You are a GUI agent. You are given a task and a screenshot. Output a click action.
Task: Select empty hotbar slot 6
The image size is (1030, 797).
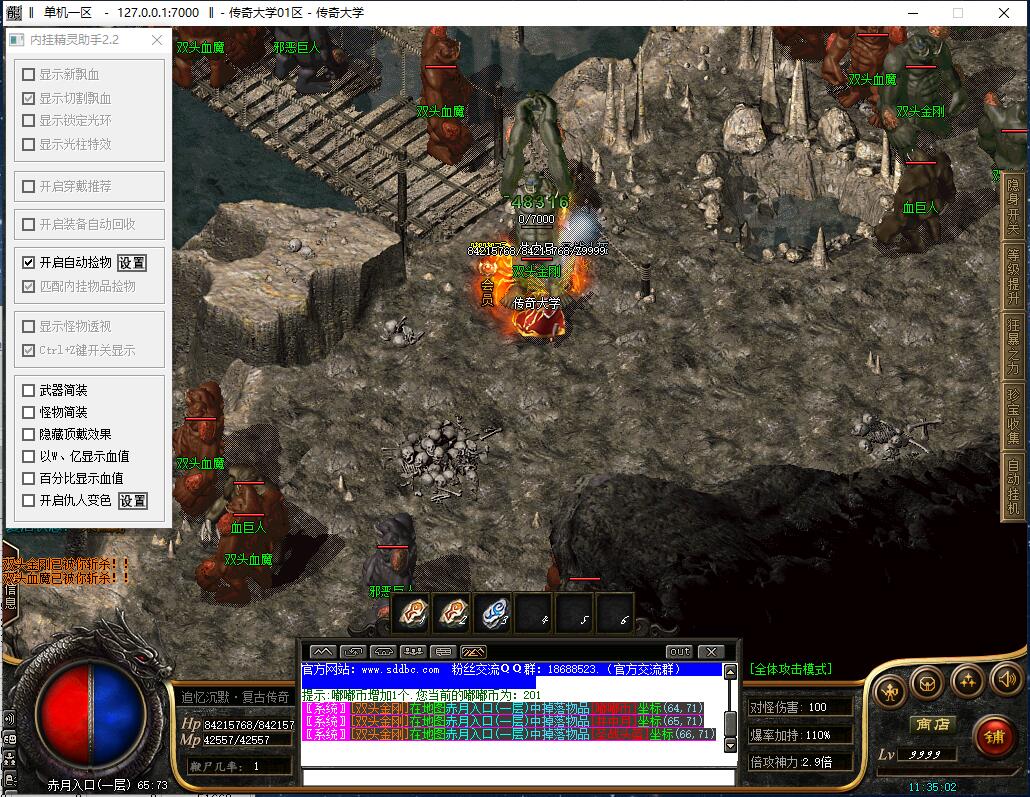[x=615, y=613]
